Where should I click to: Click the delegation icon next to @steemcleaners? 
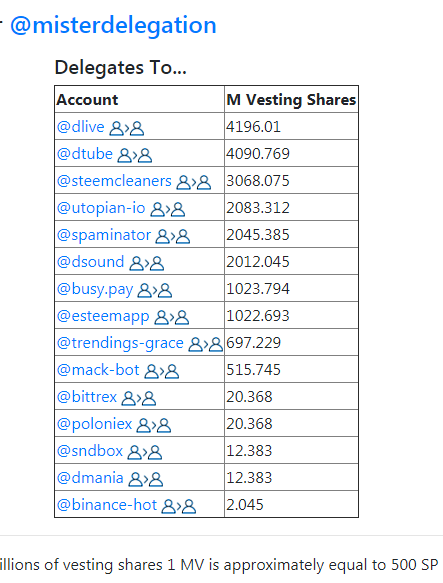click(x=193, y=183)
